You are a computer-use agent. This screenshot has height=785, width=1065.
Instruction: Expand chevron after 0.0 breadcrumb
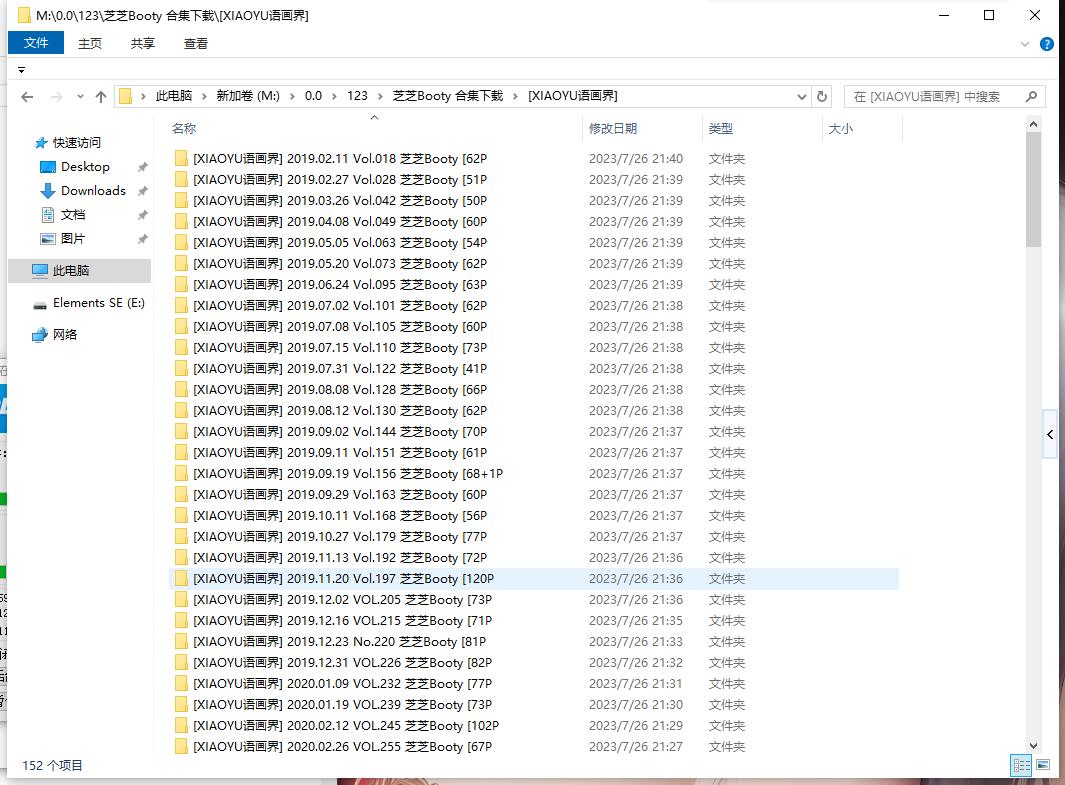[335, 96]
